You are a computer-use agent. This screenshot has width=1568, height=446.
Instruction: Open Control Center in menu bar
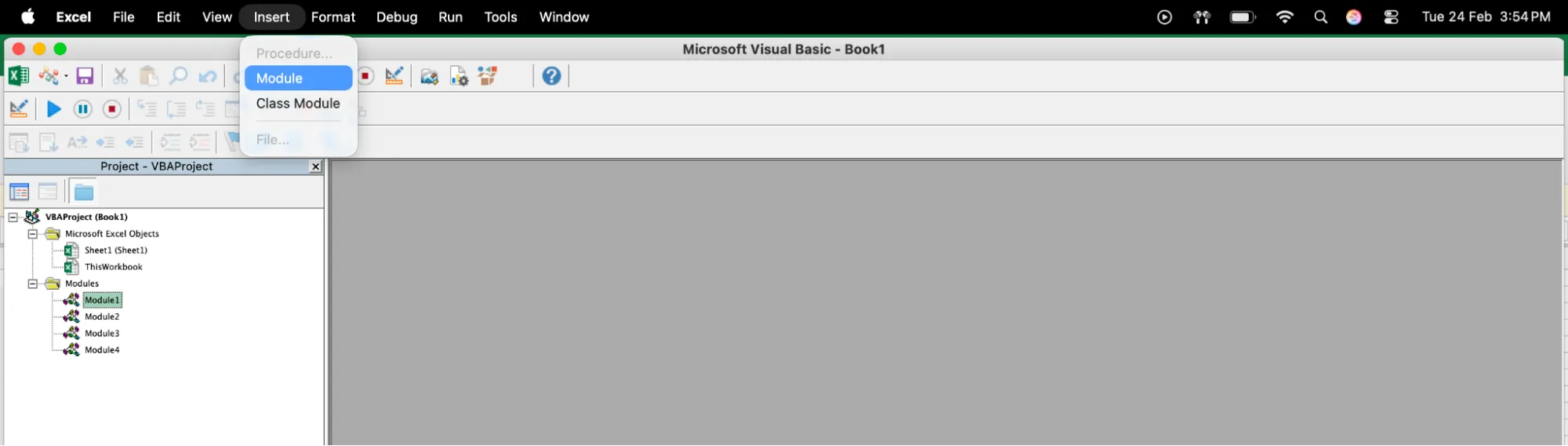pyautogui.click(x=1392, y=16)
